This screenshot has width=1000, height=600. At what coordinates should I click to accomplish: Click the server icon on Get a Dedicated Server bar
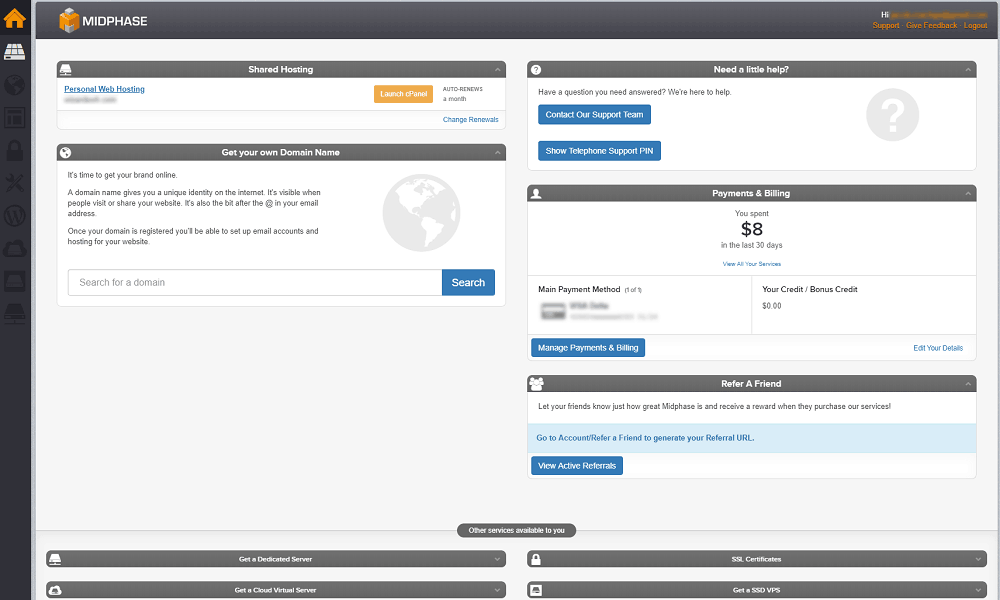tap(55, 559)
